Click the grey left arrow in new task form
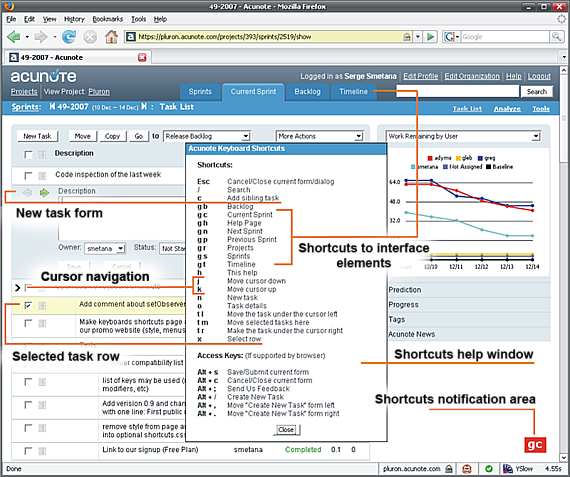 coord(28,193)
